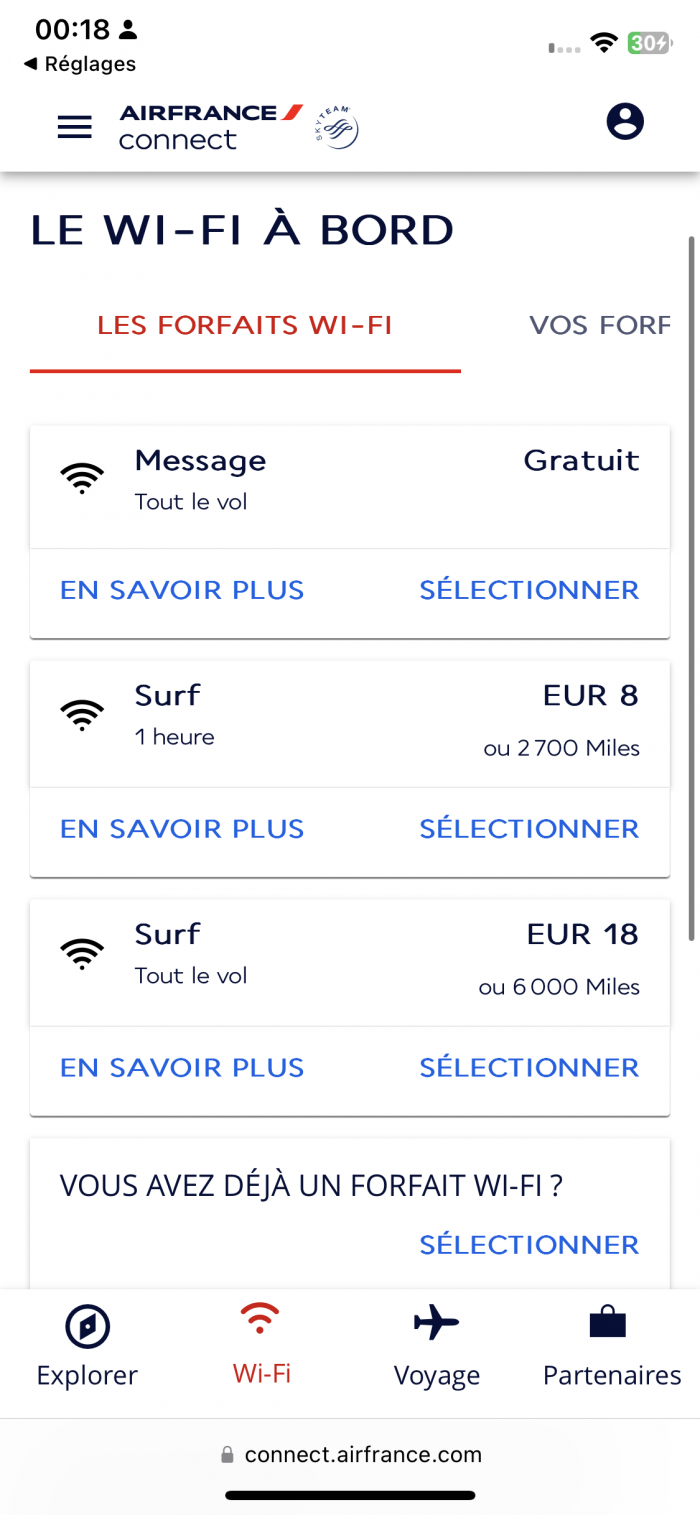This screenshot has width=700, height=1515.
Task: Tap Wi-Fi icon on Surf 1 heure plan
Action: [82, 714]
